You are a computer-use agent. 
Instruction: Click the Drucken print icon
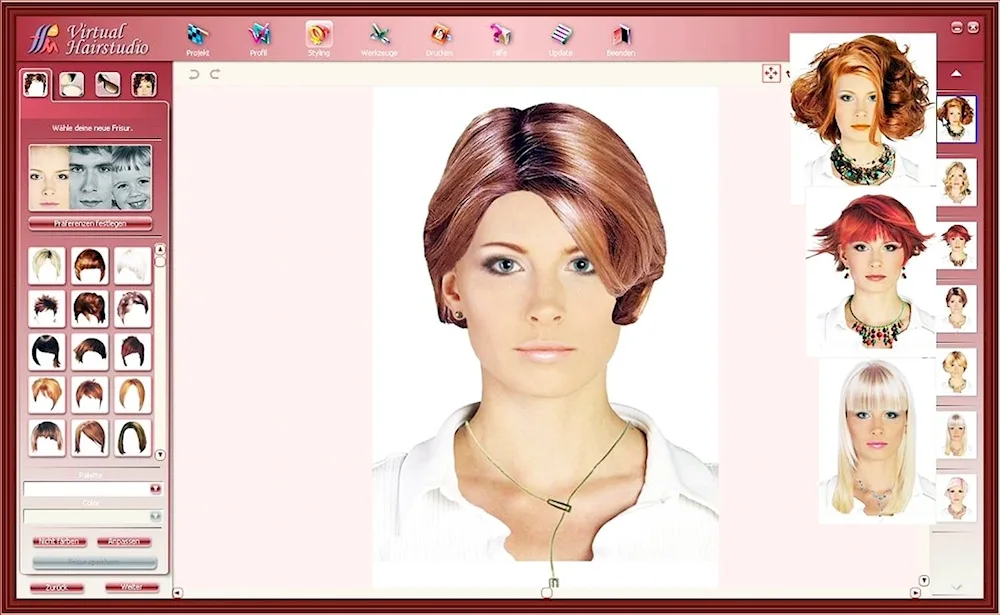[440, 37]
